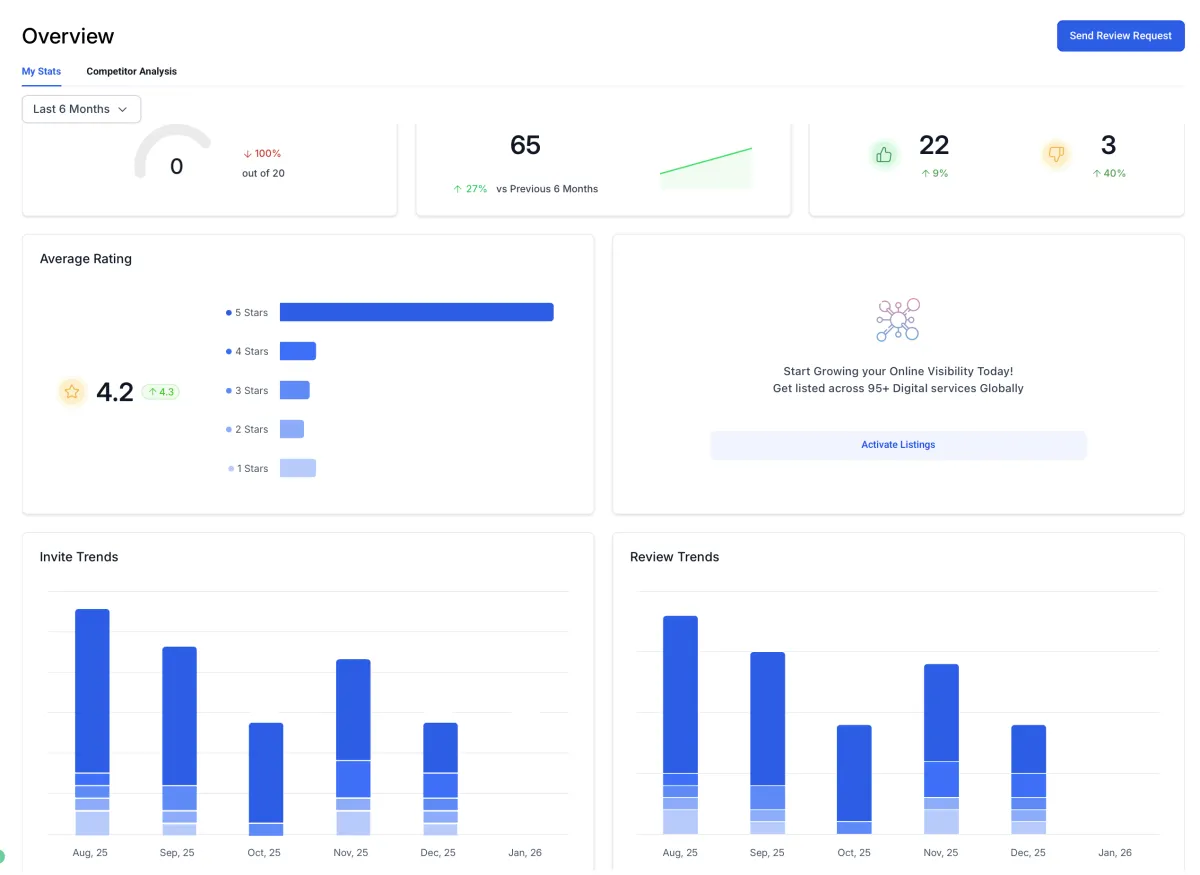
Task: Click the Oct, 25 bar in Review Trends
Action: pyautogui.click(x=854, y=780)
